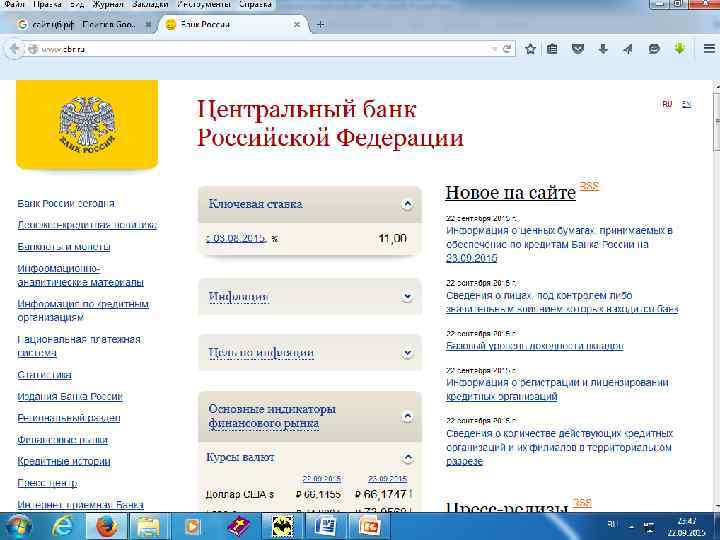Close the Google search tab
Screen dimensions: 720x540
[x=148, y=24]
